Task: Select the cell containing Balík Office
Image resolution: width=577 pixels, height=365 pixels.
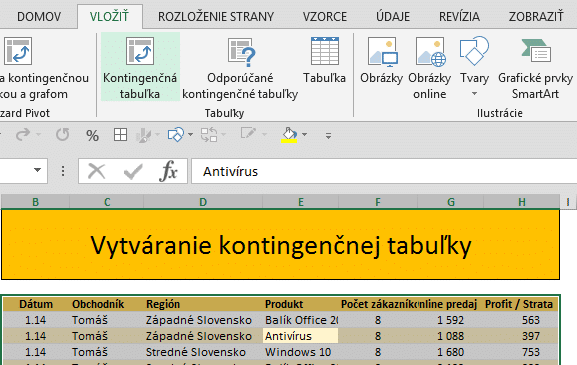Action: 301,320
